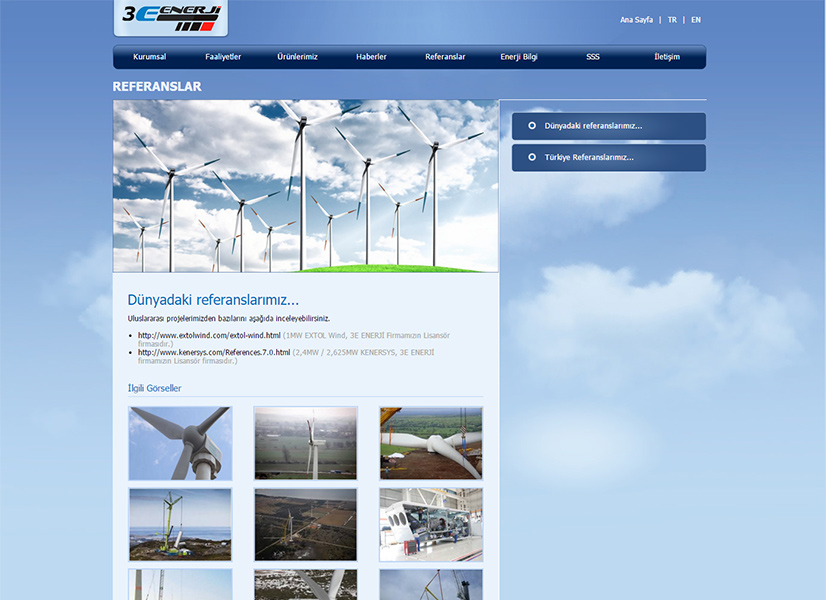Image resolution: width=826 pixels, height=600 pixels.
Task: Open the extolwind.com reference link
Action: [209, 335]
